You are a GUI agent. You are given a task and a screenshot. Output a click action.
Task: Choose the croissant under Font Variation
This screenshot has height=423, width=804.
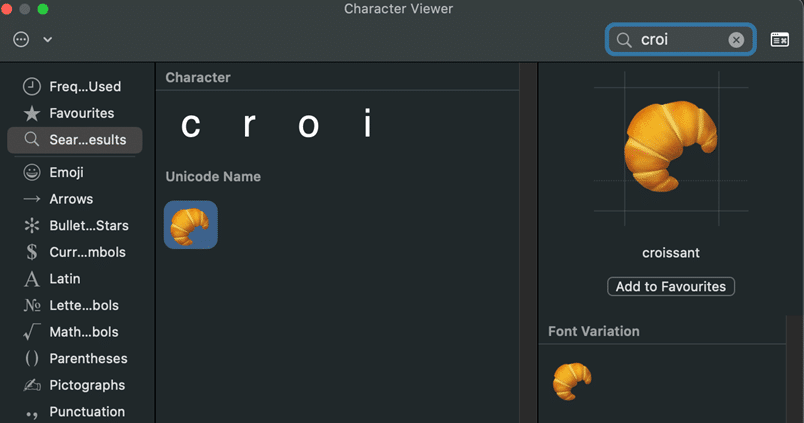click(572, 381)
